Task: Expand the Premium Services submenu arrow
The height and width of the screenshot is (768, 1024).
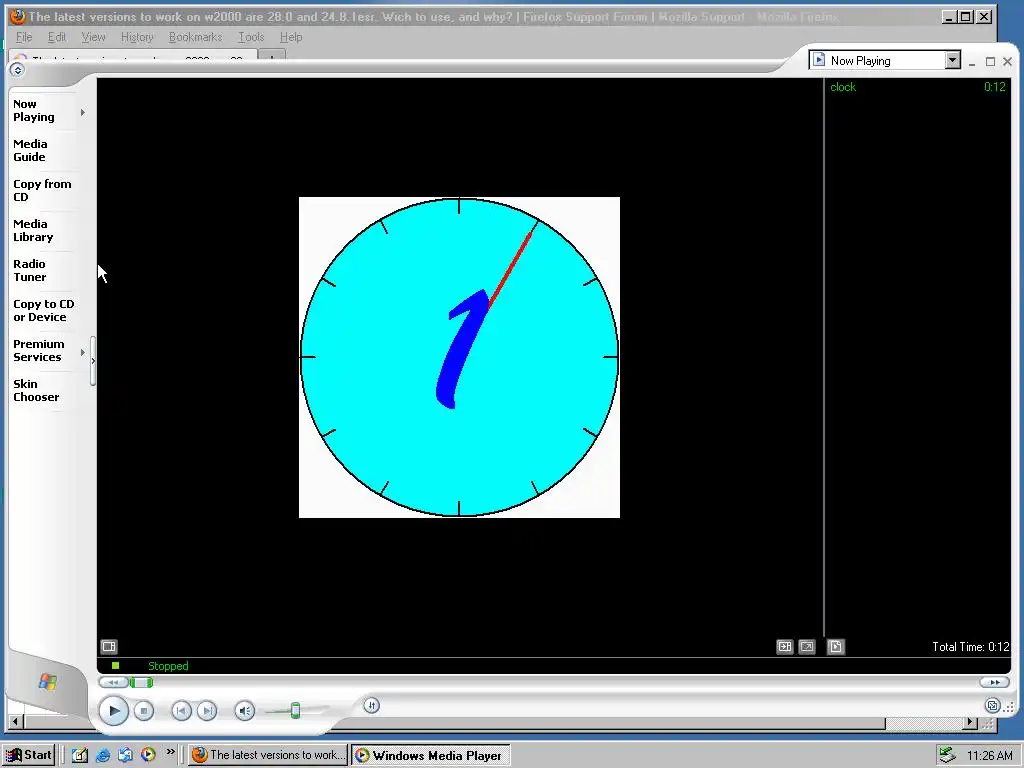Action: (83, 353)
